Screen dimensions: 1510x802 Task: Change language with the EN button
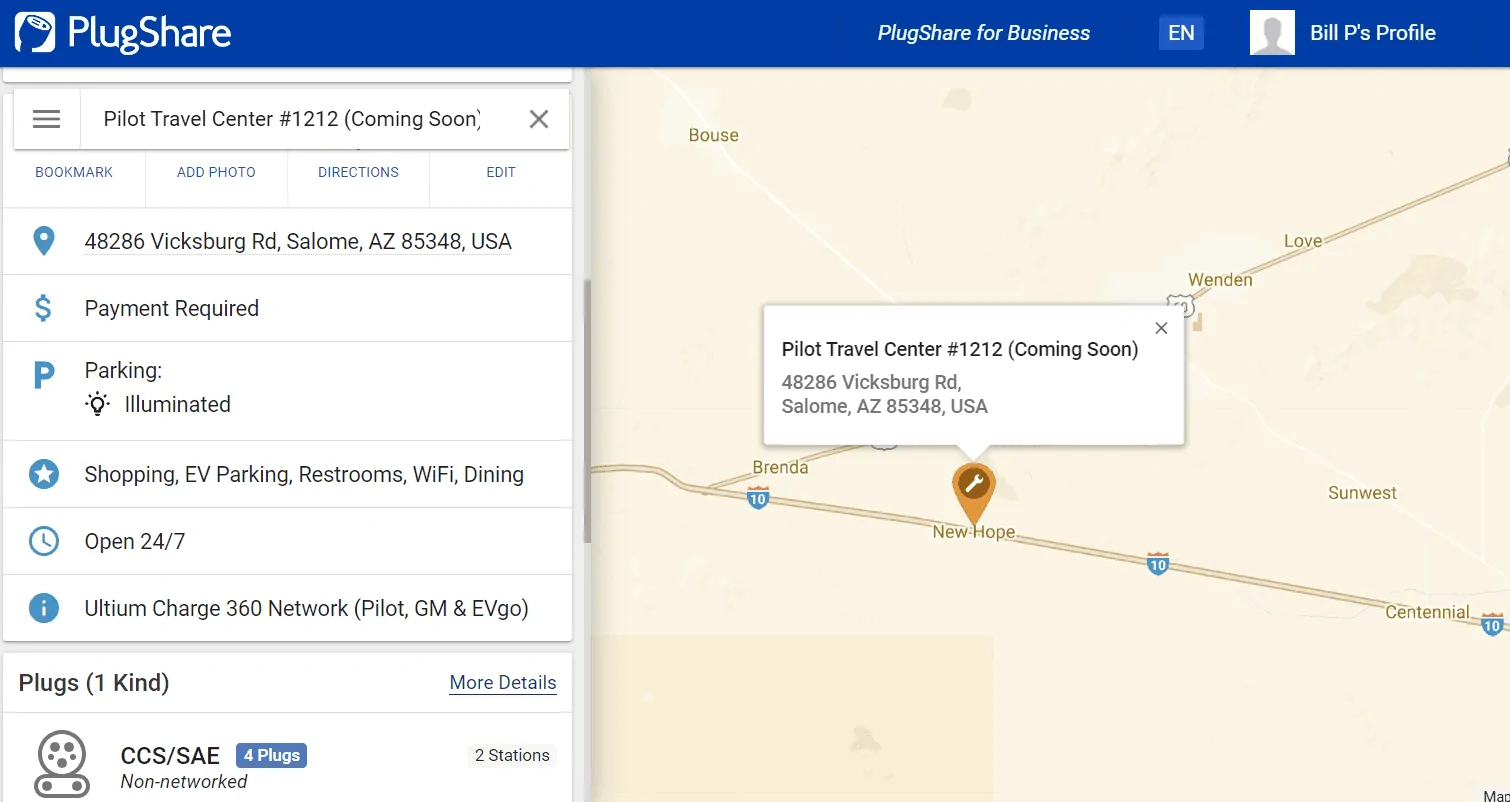click(x=1181, y=33)
